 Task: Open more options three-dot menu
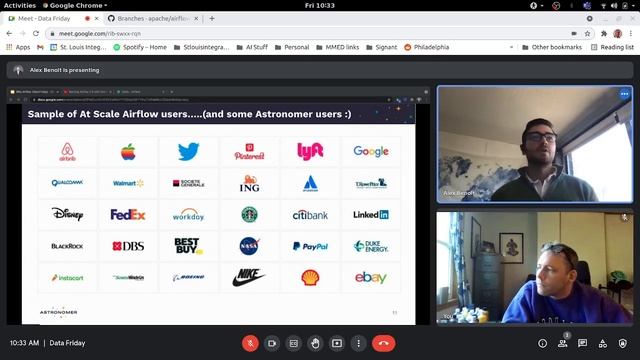358,343
